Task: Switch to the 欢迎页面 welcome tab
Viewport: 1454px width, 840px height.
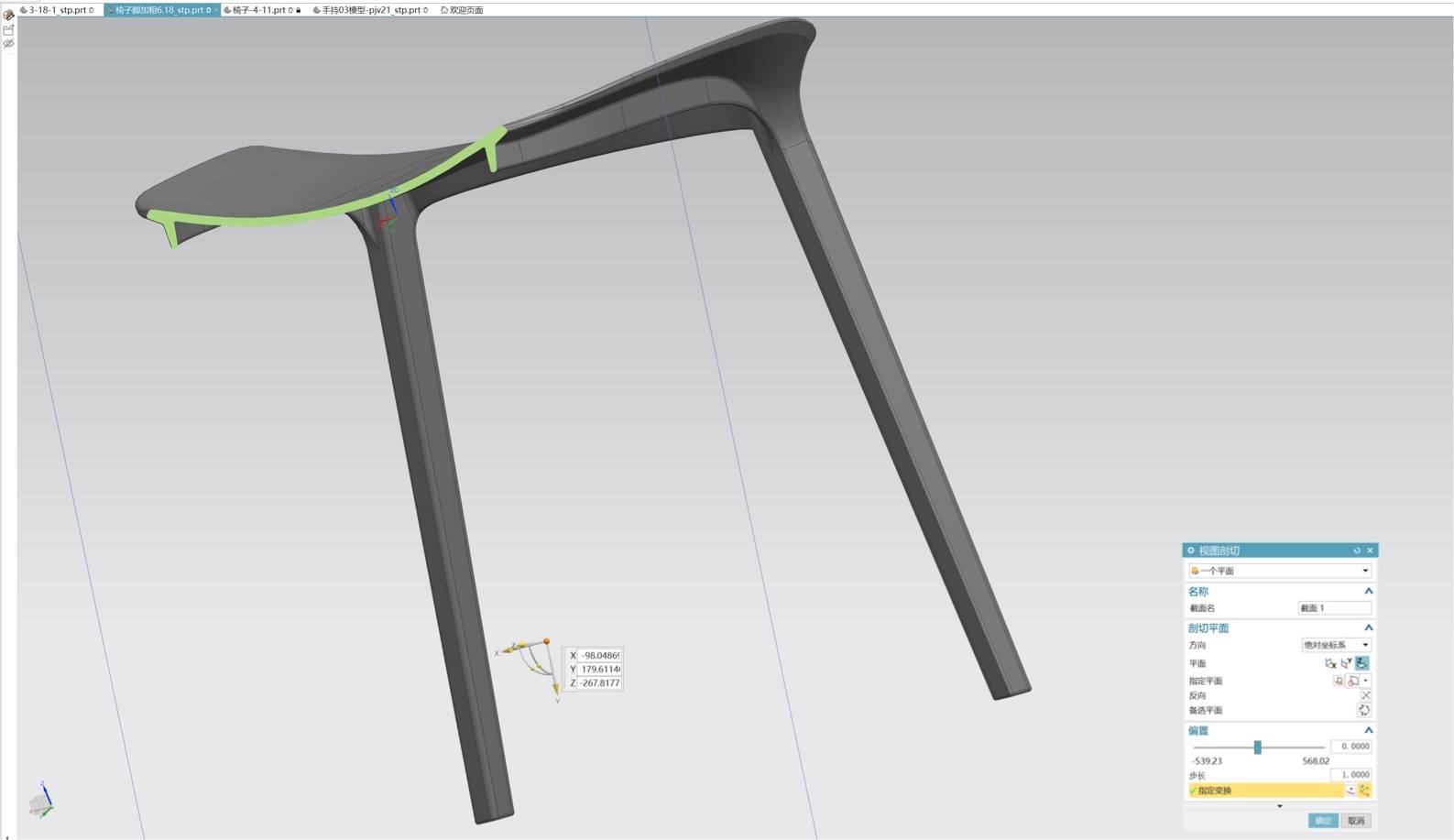Action: [463, 10]
